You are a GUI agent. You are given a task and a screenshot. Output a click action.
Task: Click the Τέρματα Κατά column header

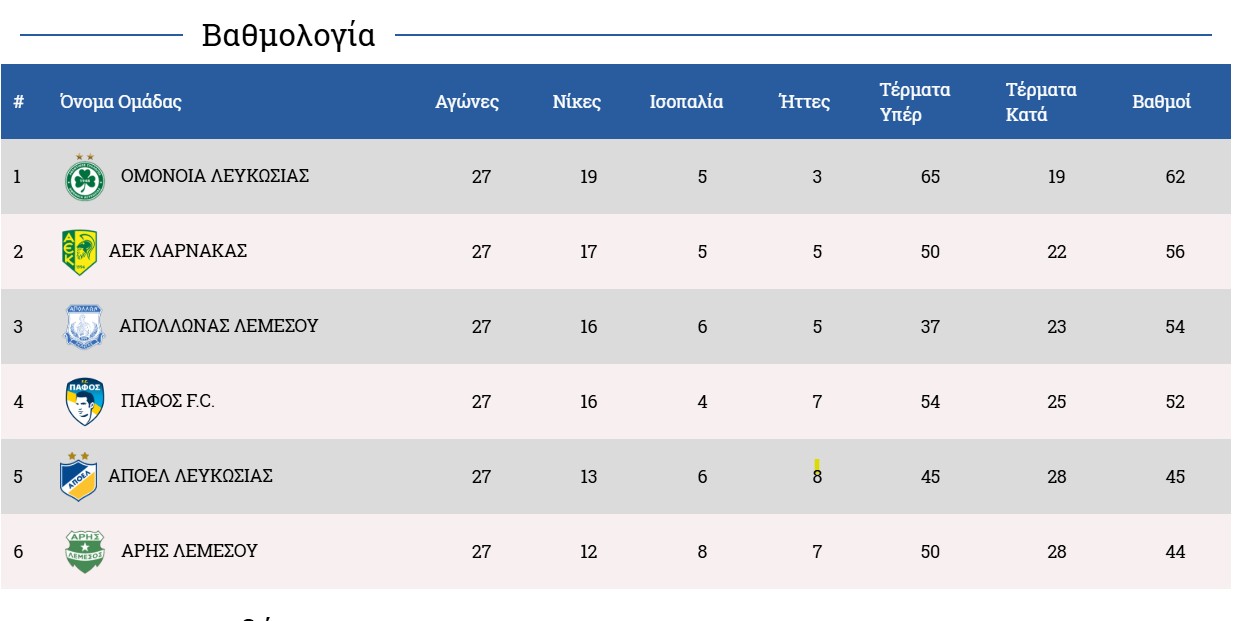(1041, 102)
